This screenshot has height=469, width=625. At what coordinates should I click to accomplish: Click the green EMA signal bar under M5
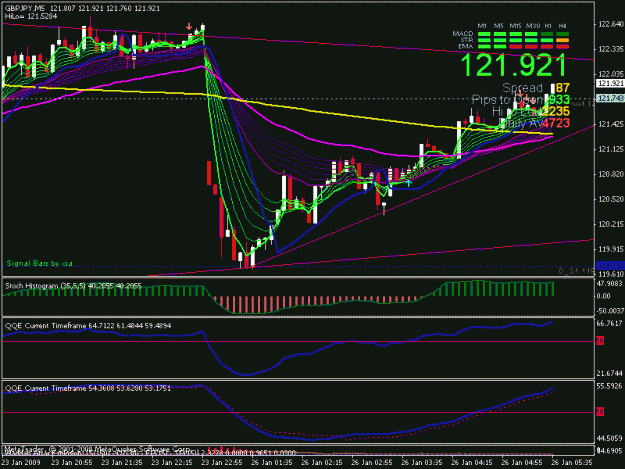(500, 47)
